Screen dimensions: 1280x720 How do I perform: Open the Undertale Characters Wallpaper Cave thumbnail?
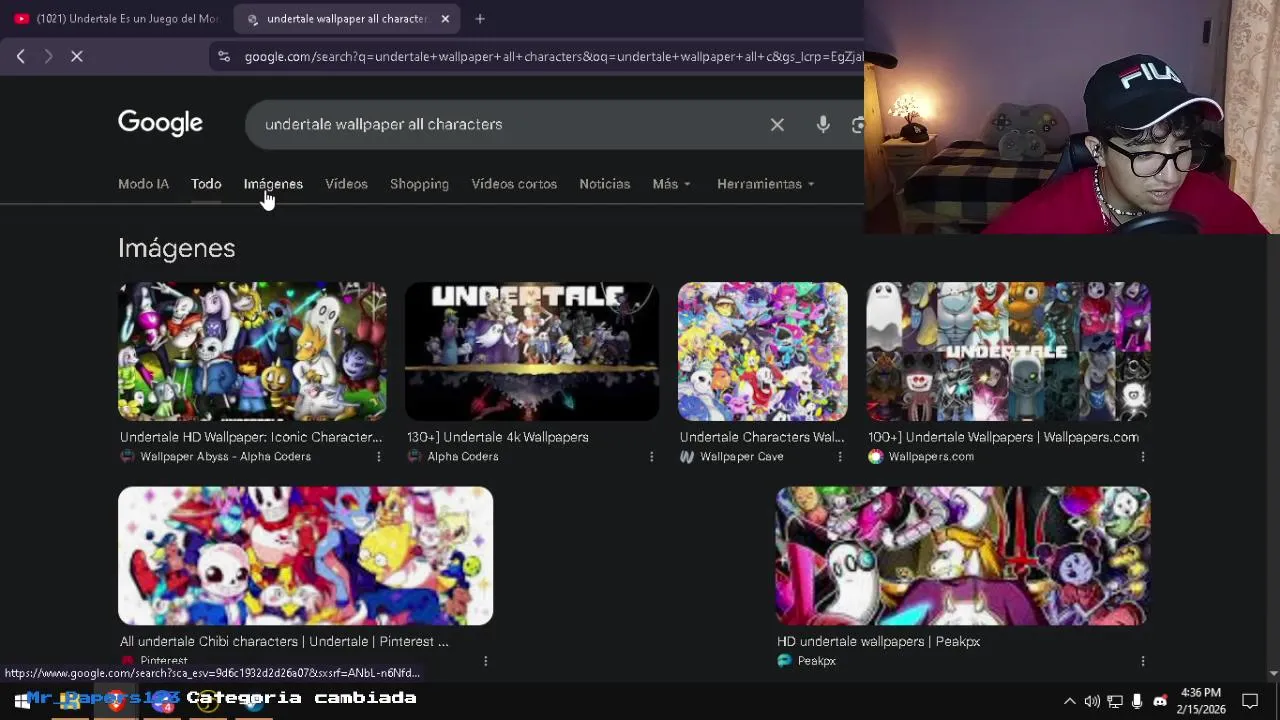(763, 351)
